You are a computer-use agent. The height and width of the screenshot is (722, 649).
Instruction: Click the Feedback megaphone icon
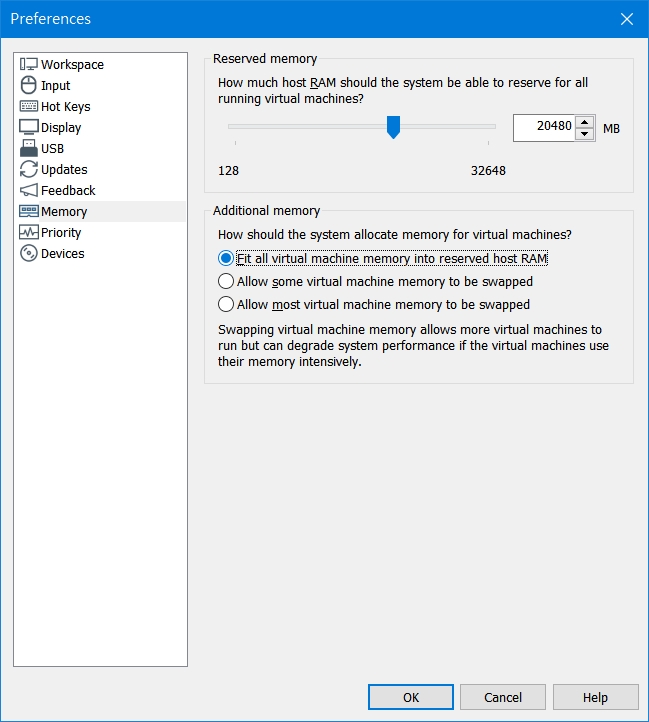(28, 191)
